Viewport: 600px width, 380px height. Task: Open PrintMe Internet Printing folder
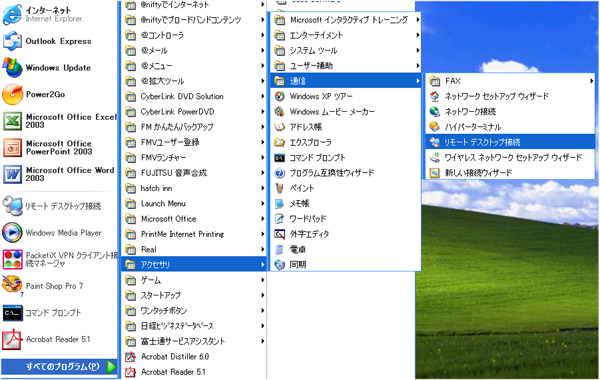pyautogui.click(x=194, y=234)
